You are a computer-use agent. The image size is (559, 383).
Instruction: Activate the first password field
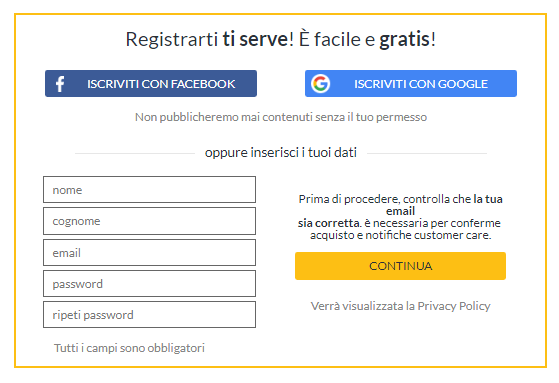(x=149, y=284)
